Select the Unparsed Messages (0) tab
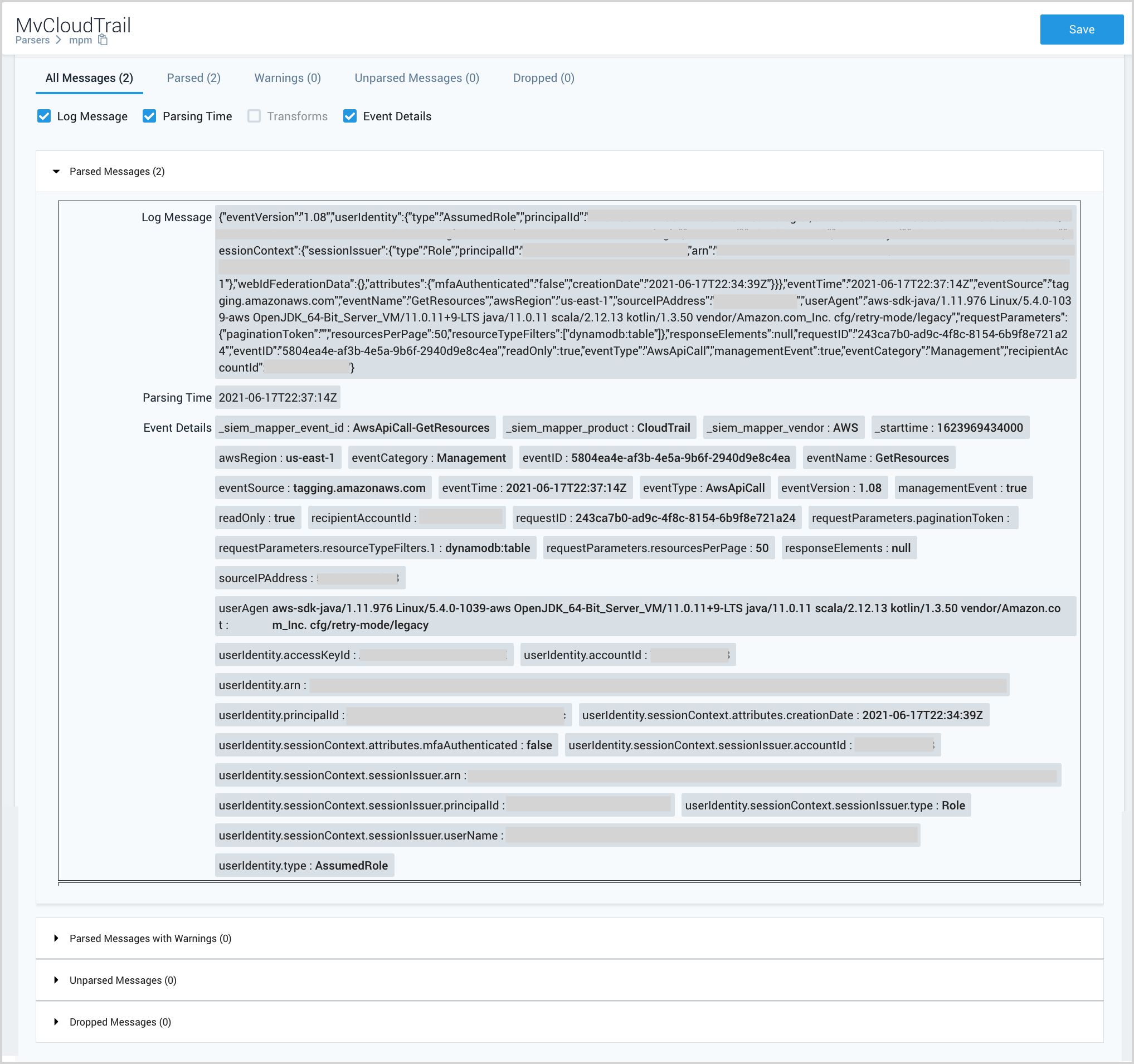This screenshot has height=1064, width=1134. point(416,78)
